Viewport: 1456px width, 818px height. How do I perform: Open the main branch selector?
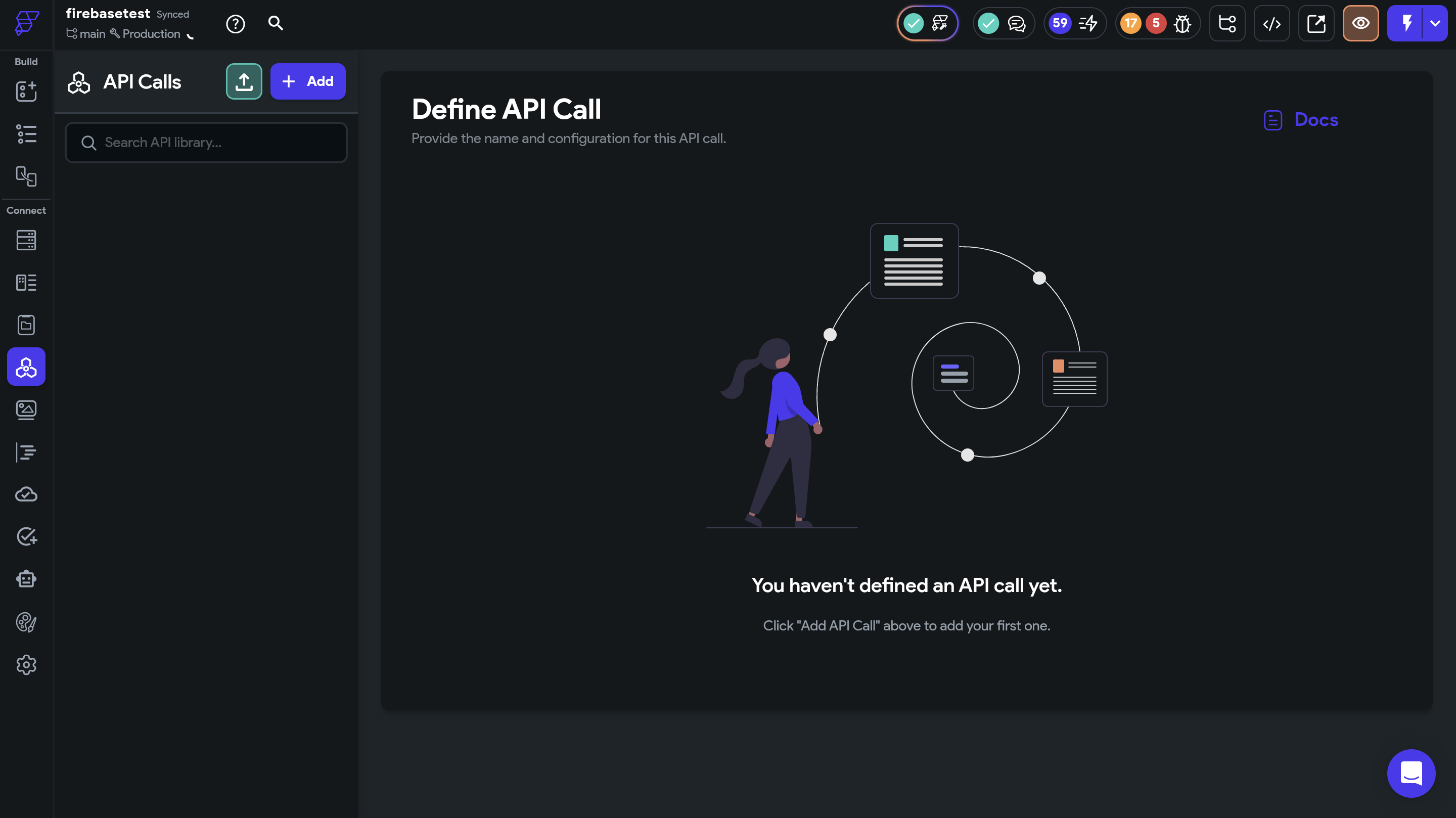click(86, 34)
